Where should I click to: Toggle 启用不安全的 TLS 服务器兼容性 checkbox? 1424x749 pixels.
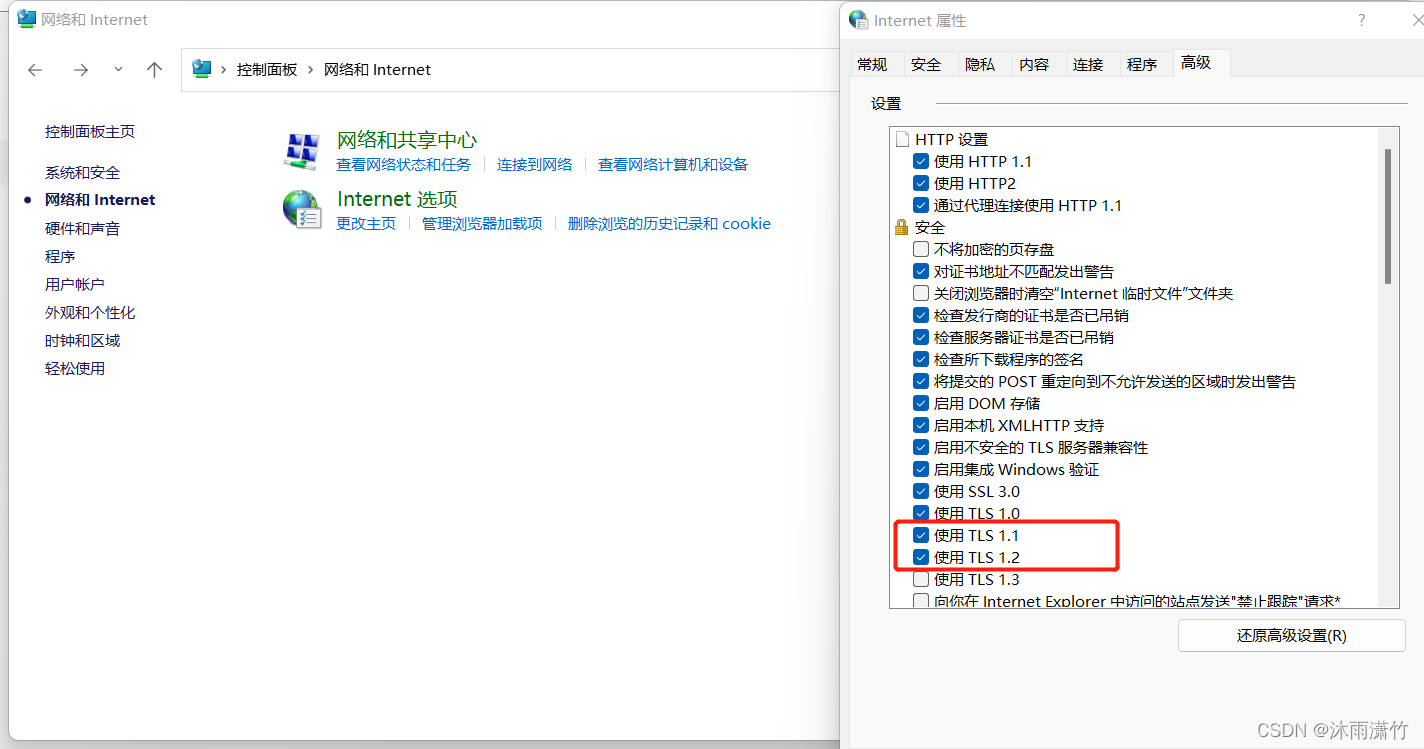pos(921,447)
